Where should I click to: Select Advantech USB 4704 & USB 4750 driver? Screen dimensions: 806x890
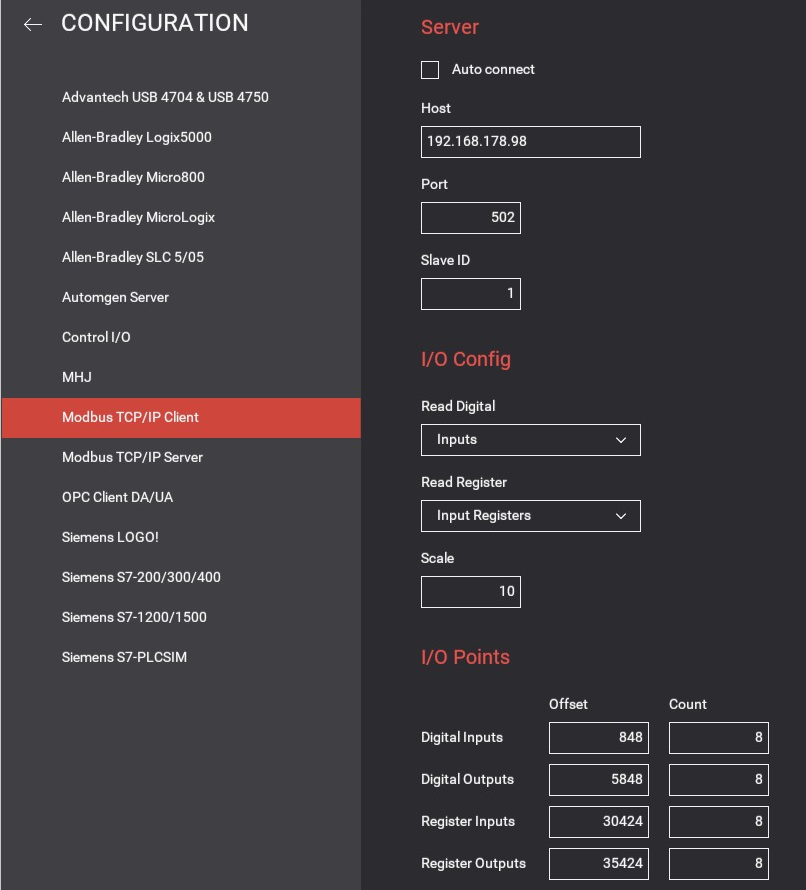click(165, 97)
